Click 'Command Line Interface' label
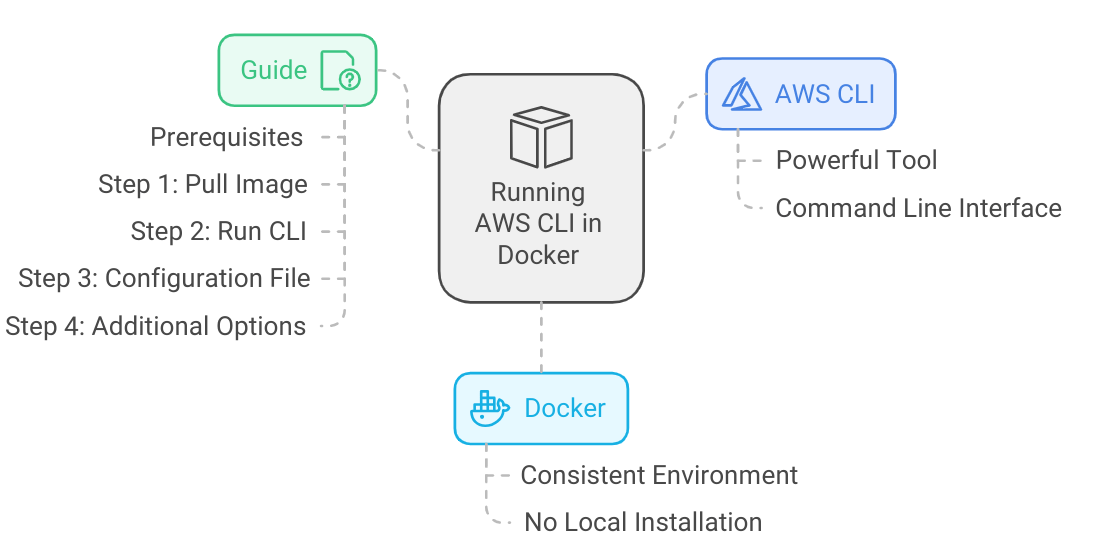 click(x=918, y=209)
